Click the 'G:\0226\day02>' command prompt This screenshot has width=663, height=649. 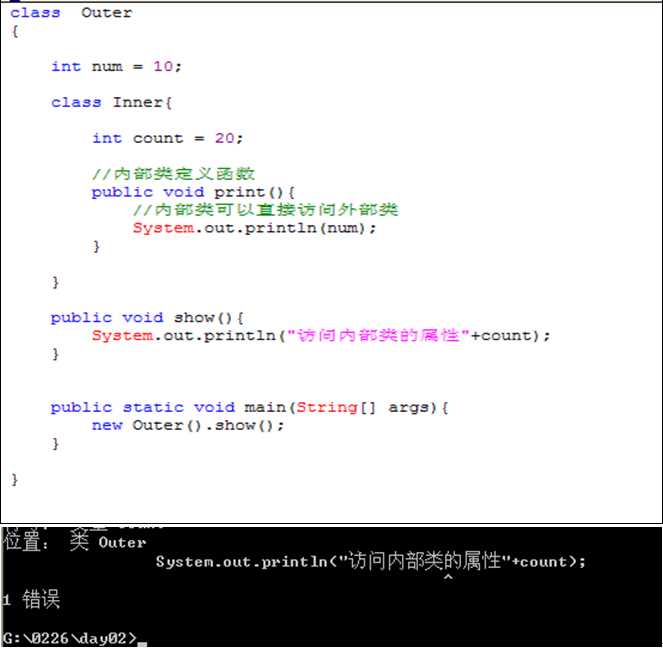(x=69, y=638)
